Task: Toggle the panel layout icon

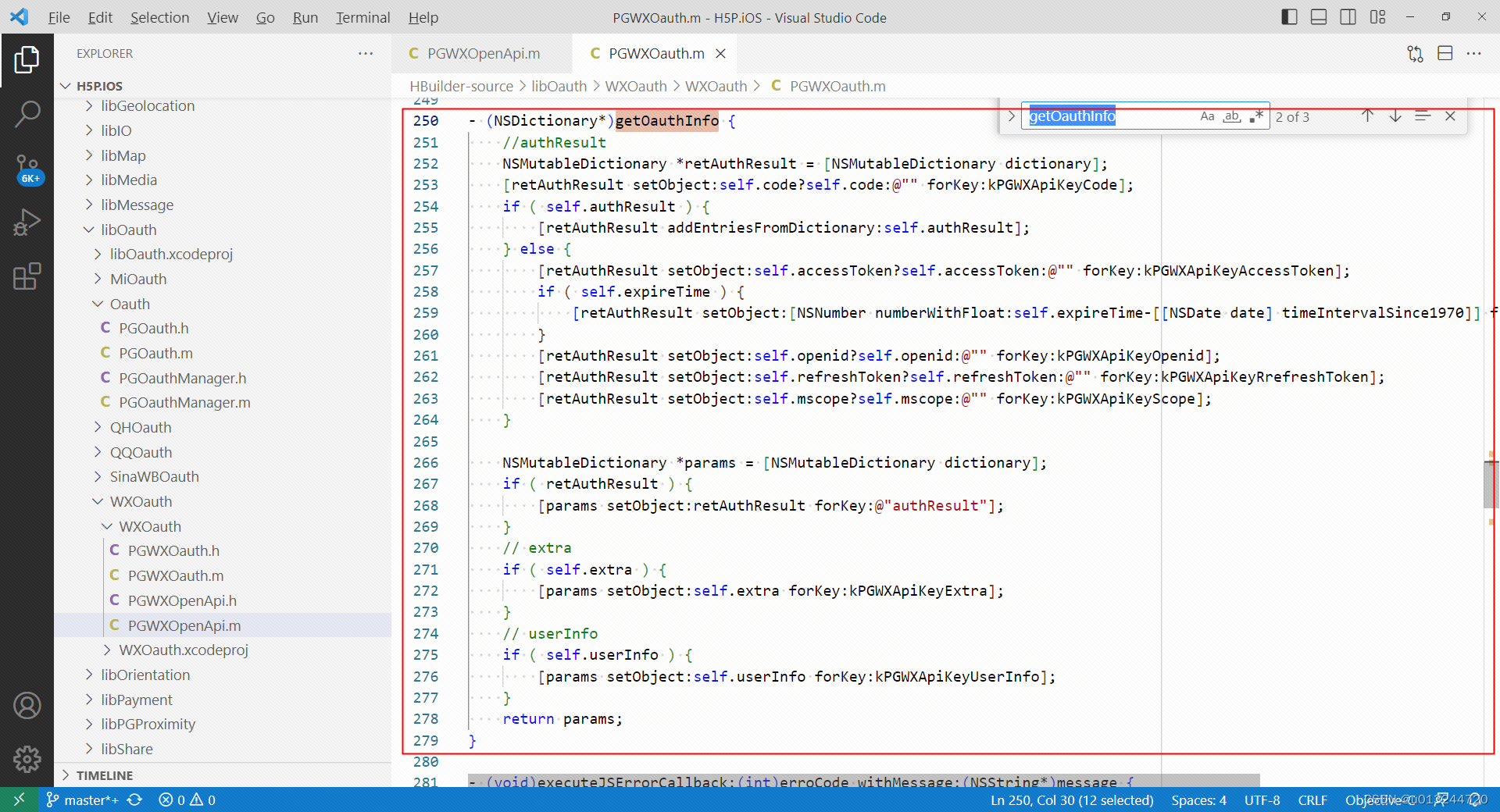Action: pos(1318,17)
